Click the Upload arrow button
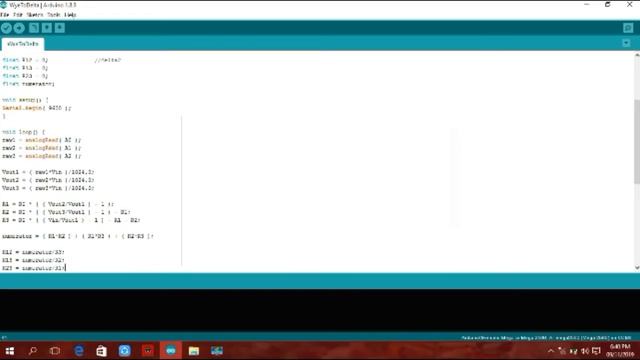This screenshot has height=360, width=640. (19, 28)
